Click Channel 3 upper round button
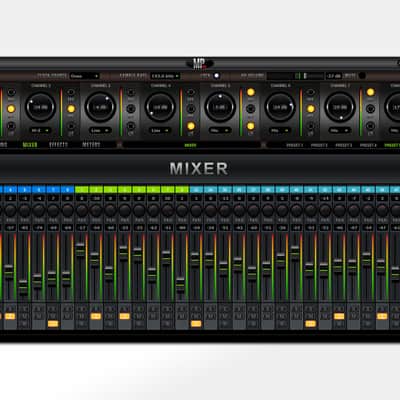This screenshot has width=400, height=400. point(131,92)
